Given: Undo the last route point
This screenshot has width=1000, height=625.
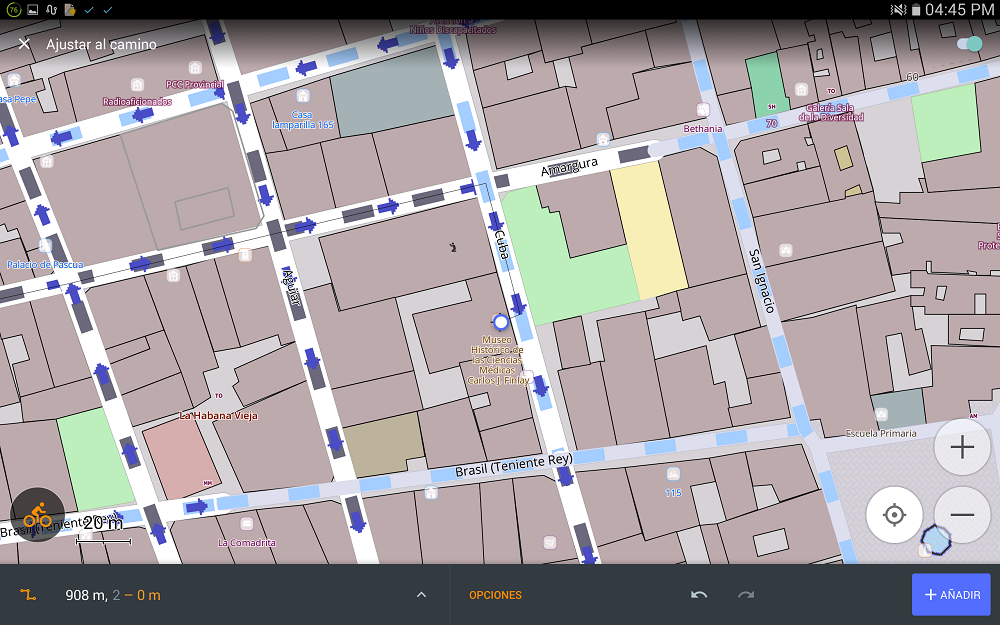Looking at the screenshot, I should (699, 595).
